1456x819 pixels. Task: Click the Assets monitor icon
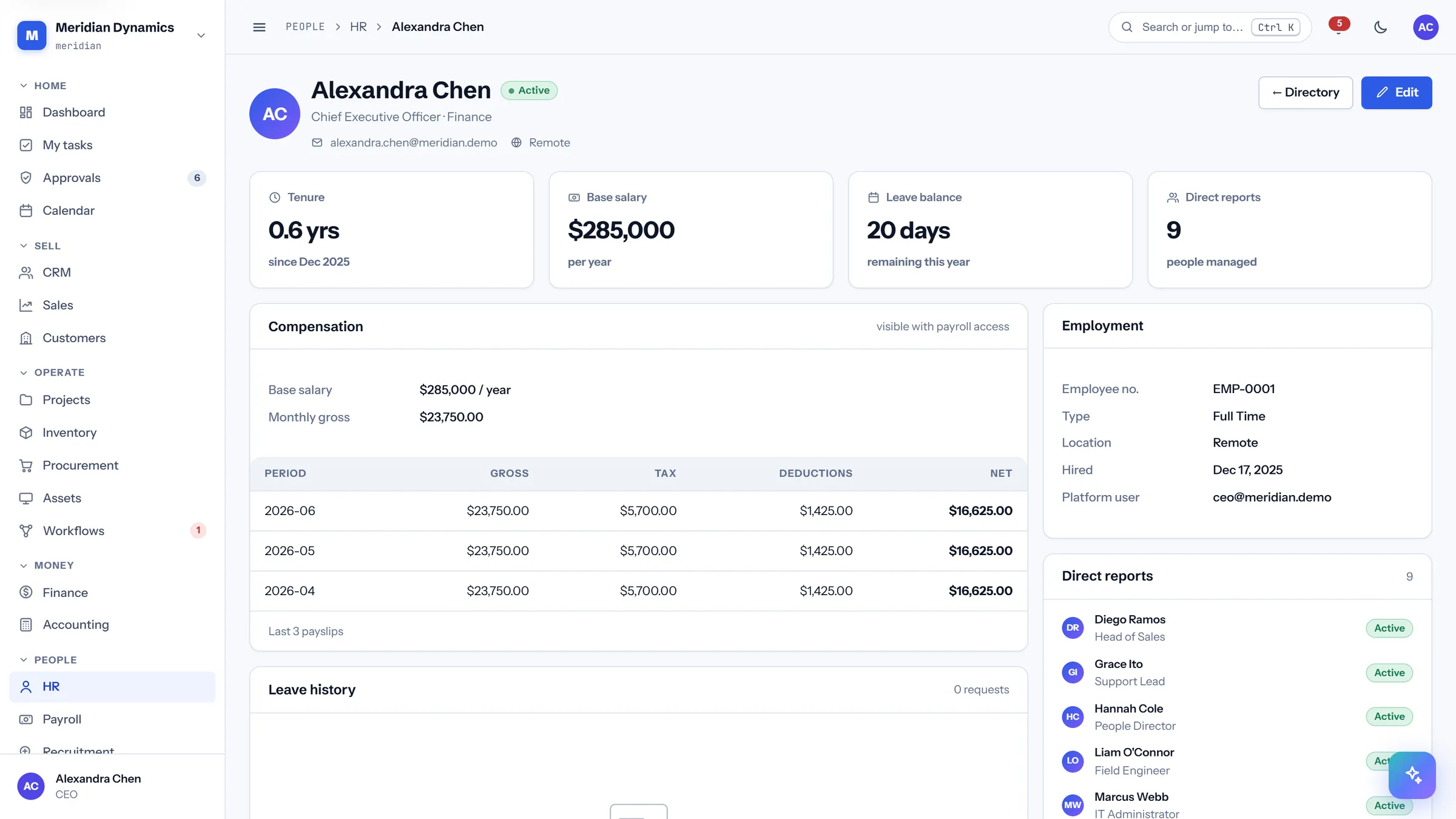click(x=25, y=498)
